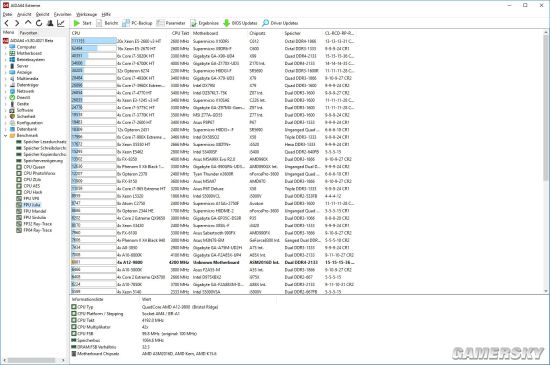Viewport: 550px width, 365px height.
Task: Open the Driver Updates search icon
Action: click(266, 23)
